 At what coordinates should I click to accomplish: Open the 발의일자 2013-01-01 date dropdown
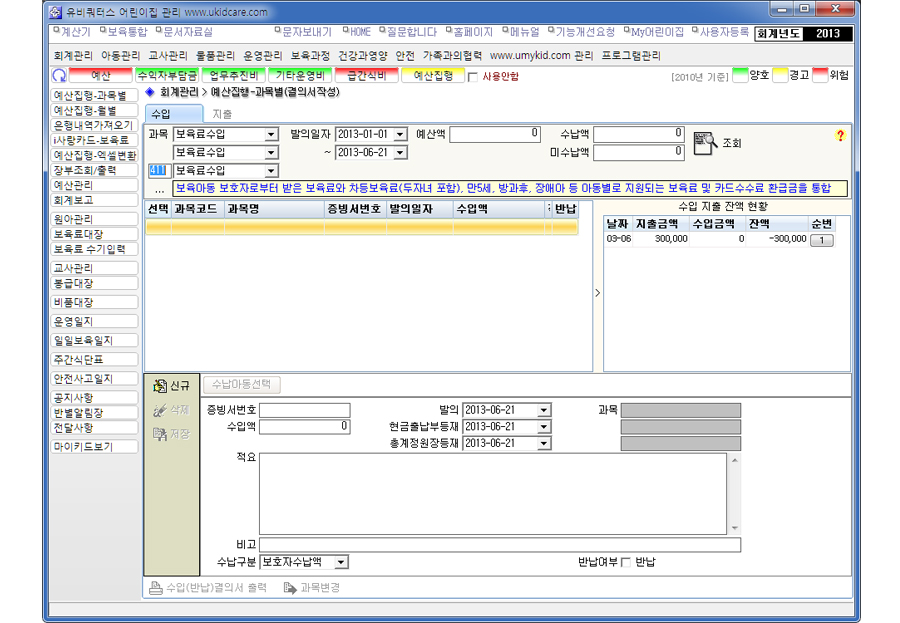coord(401,134)
